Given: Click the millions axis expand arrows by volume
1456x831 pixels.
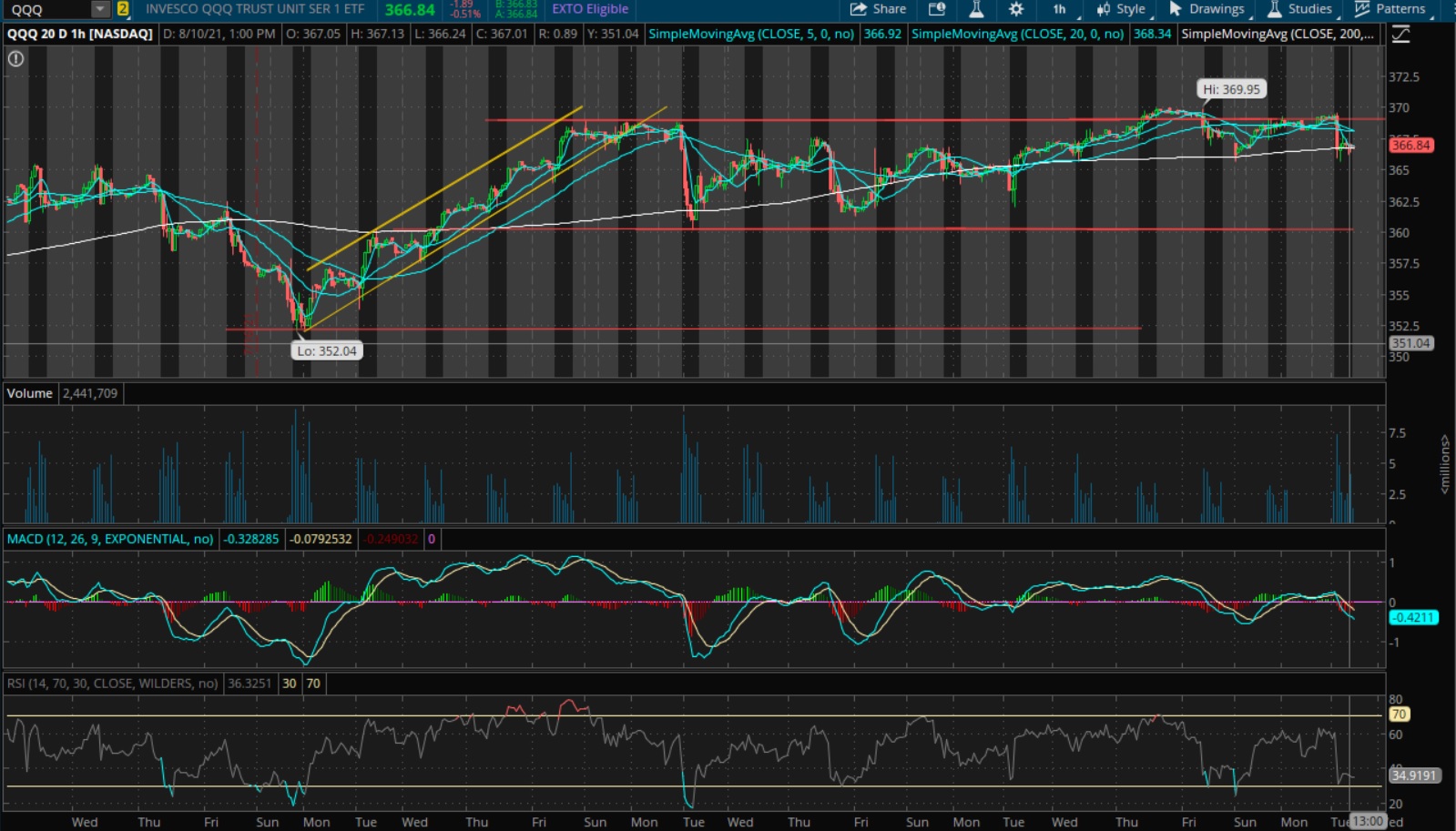Looking at the screenshot, I should coord(1445,464).
